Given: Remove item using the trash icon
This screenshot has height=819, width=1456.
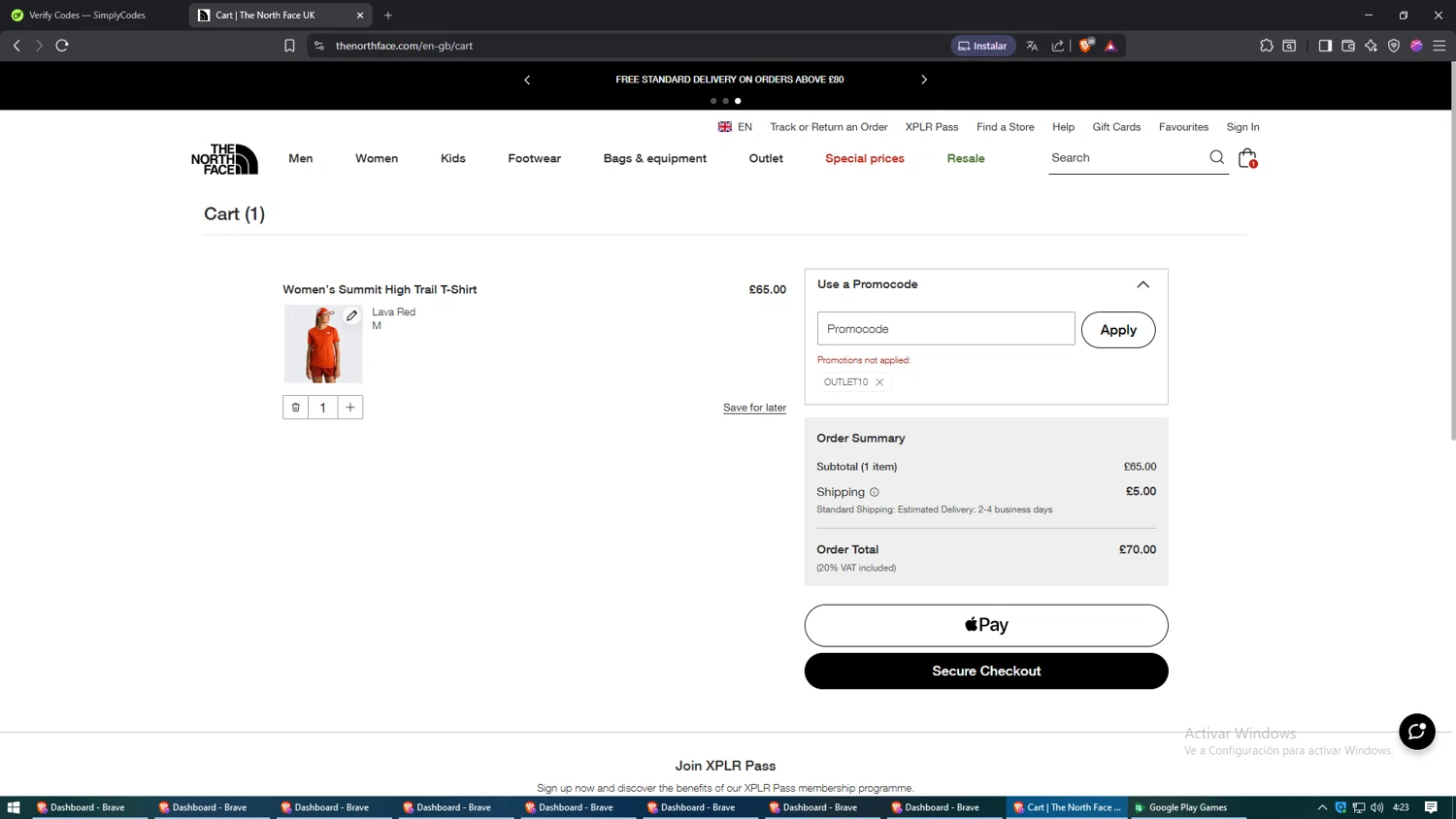Looking at the screenshot, I should (296, 408).
